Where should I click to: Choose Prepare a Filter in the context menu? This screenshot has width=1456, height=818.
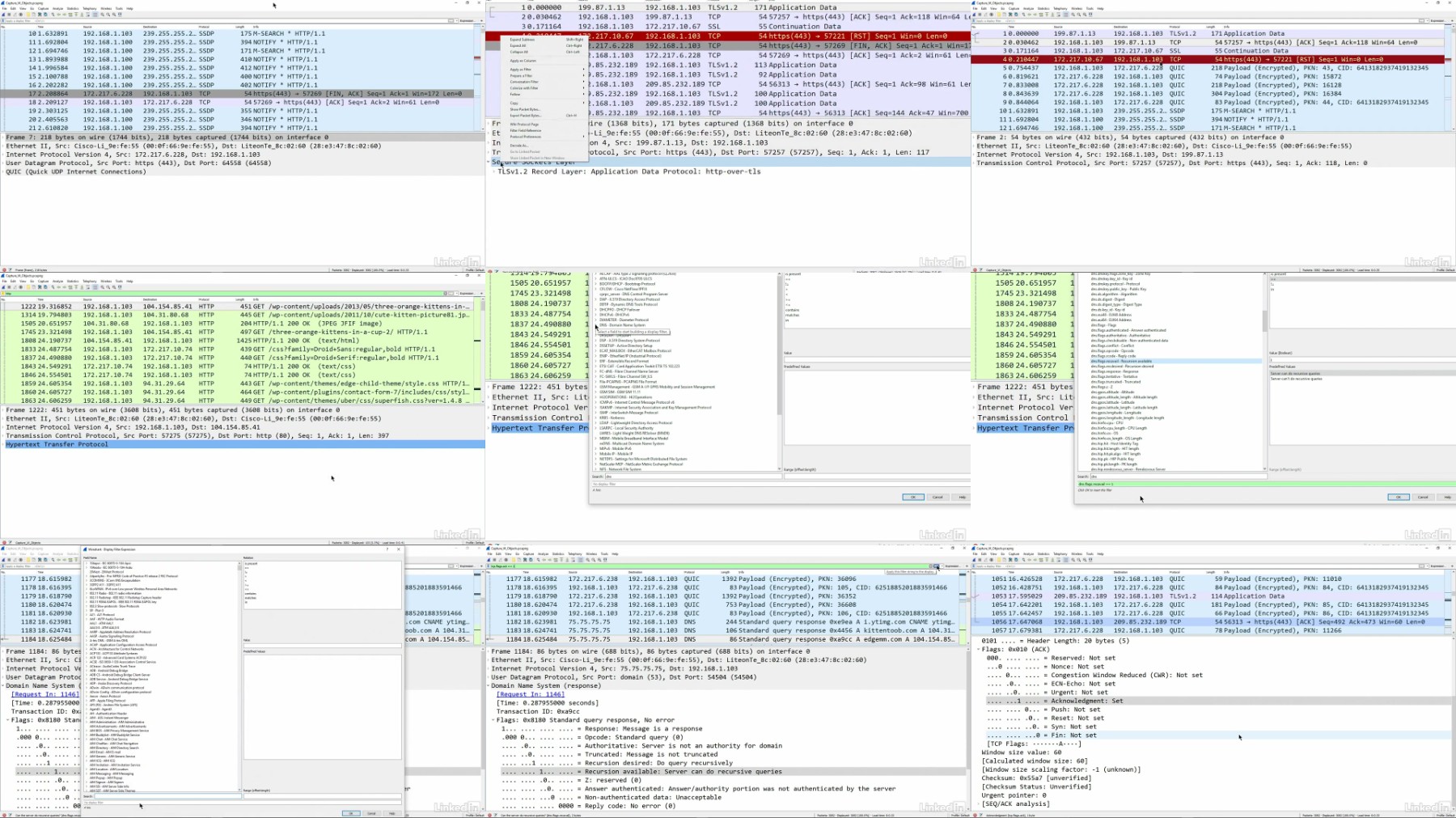(544, 75)
